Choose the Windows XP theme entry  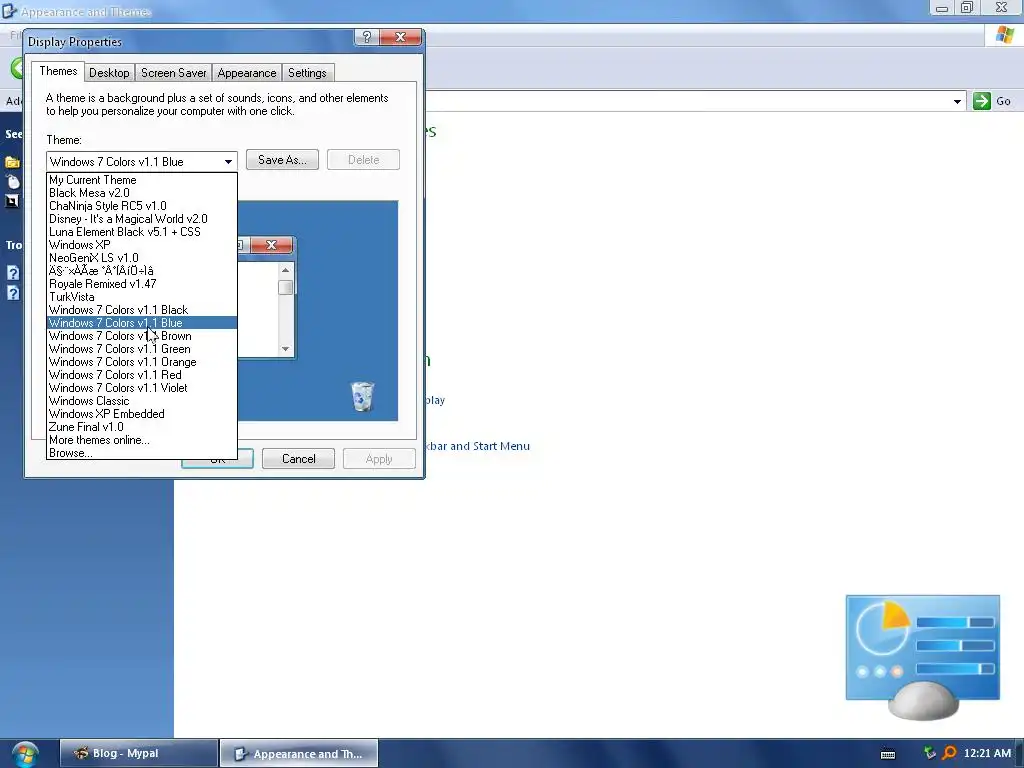(142, 245)
